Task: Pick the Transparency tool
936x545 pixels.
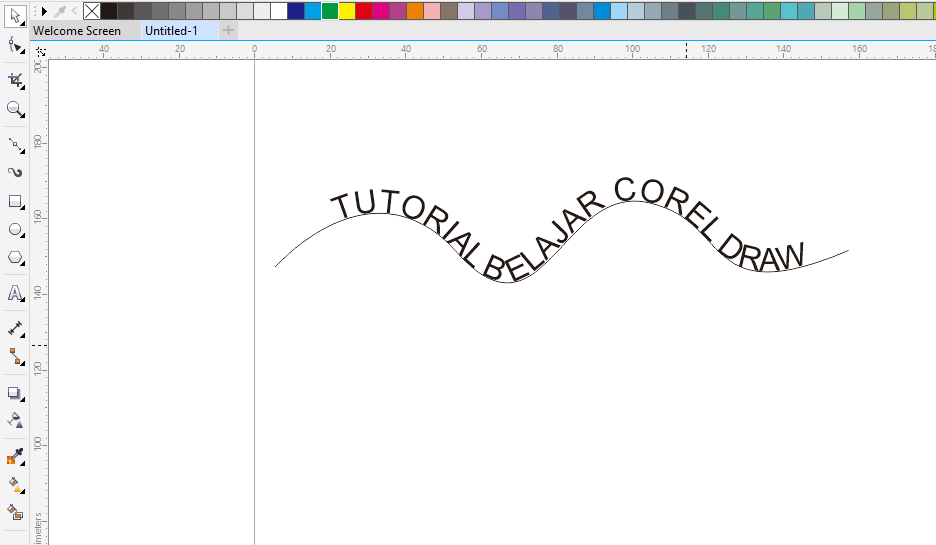Action: click(x=15, y=421)
